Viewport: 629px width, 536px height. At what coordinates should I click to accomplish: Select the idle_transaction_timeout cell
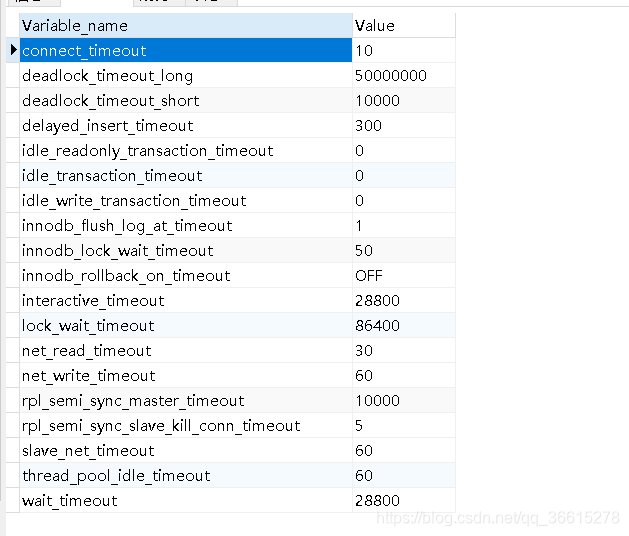tap(186, 175)
